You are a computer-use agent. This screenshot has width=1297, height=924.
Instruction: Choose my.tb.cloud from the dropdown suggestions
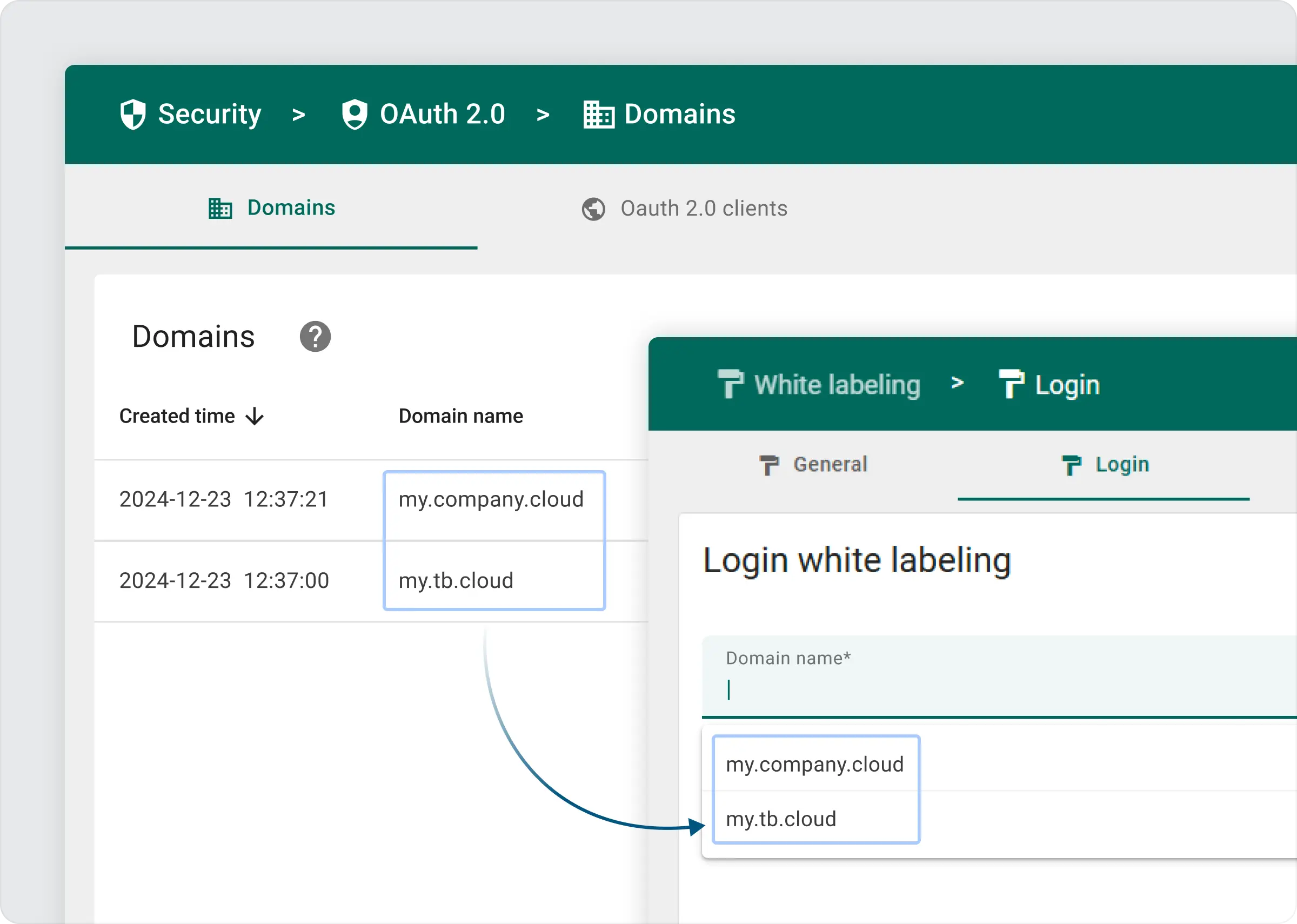(x=781, y=819)
